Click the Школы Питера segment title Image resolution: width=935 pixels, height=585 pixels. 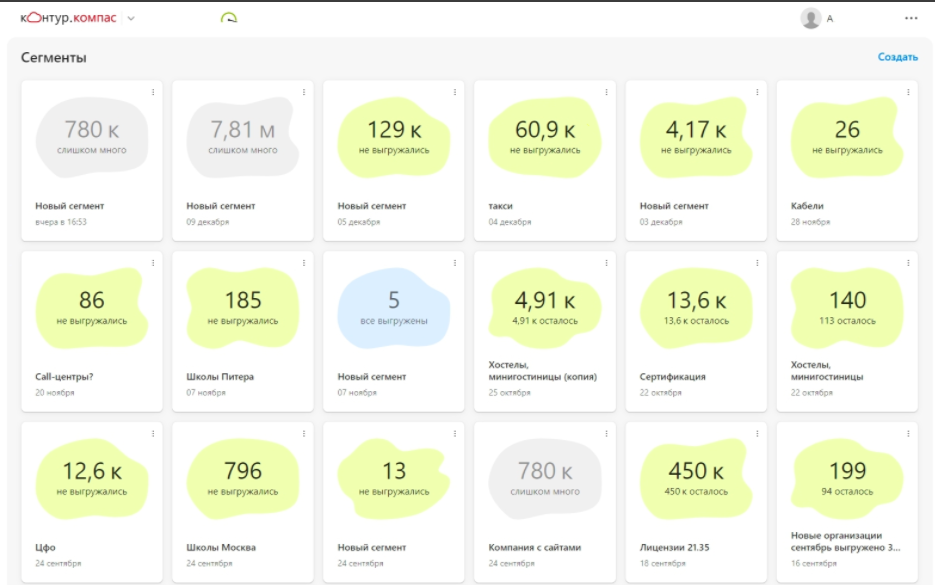click(220, 377)
